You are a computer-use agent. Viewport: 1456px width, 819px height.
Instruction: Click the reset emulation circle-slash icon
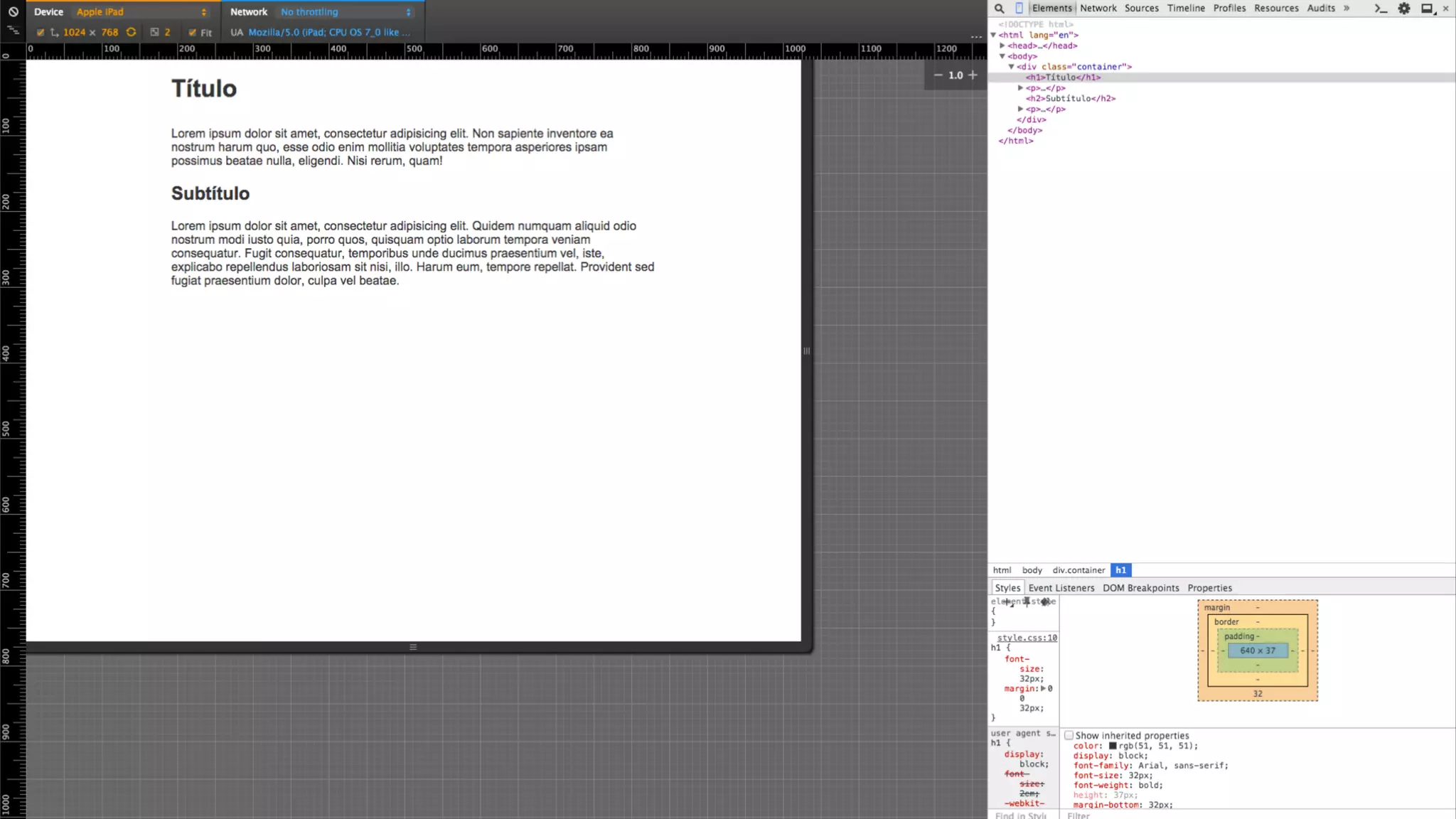13,11
